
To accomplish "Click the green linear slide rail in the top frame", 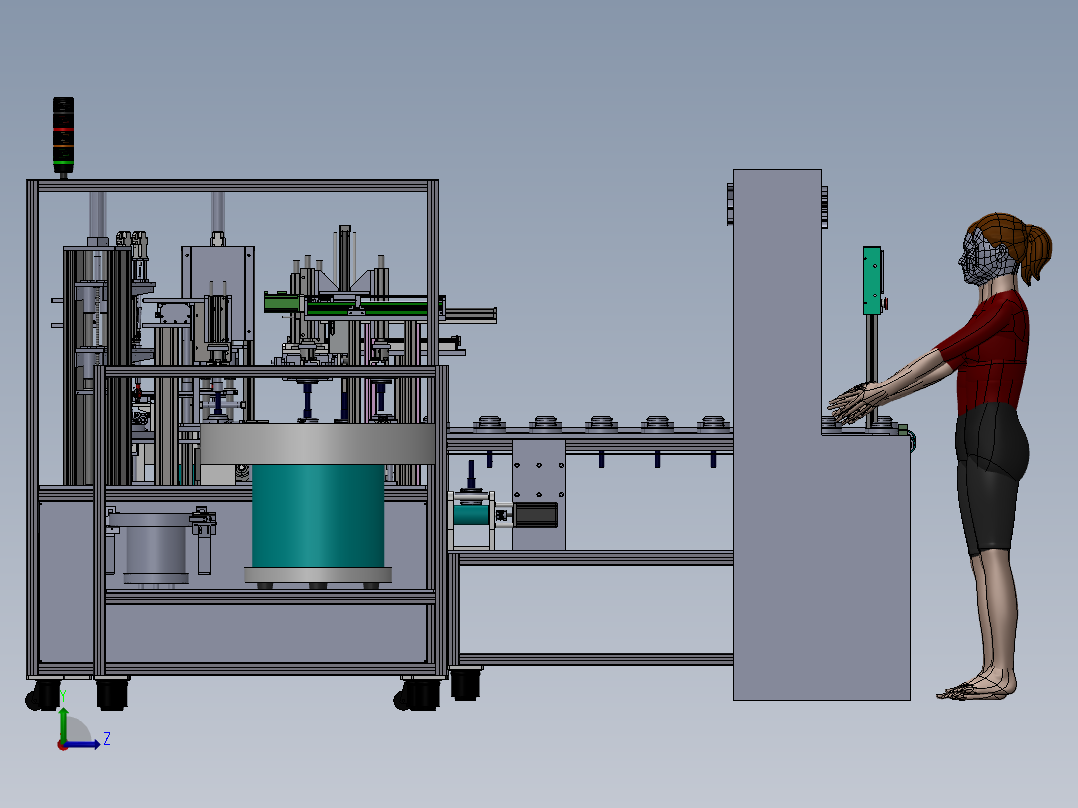I will 354,305.
